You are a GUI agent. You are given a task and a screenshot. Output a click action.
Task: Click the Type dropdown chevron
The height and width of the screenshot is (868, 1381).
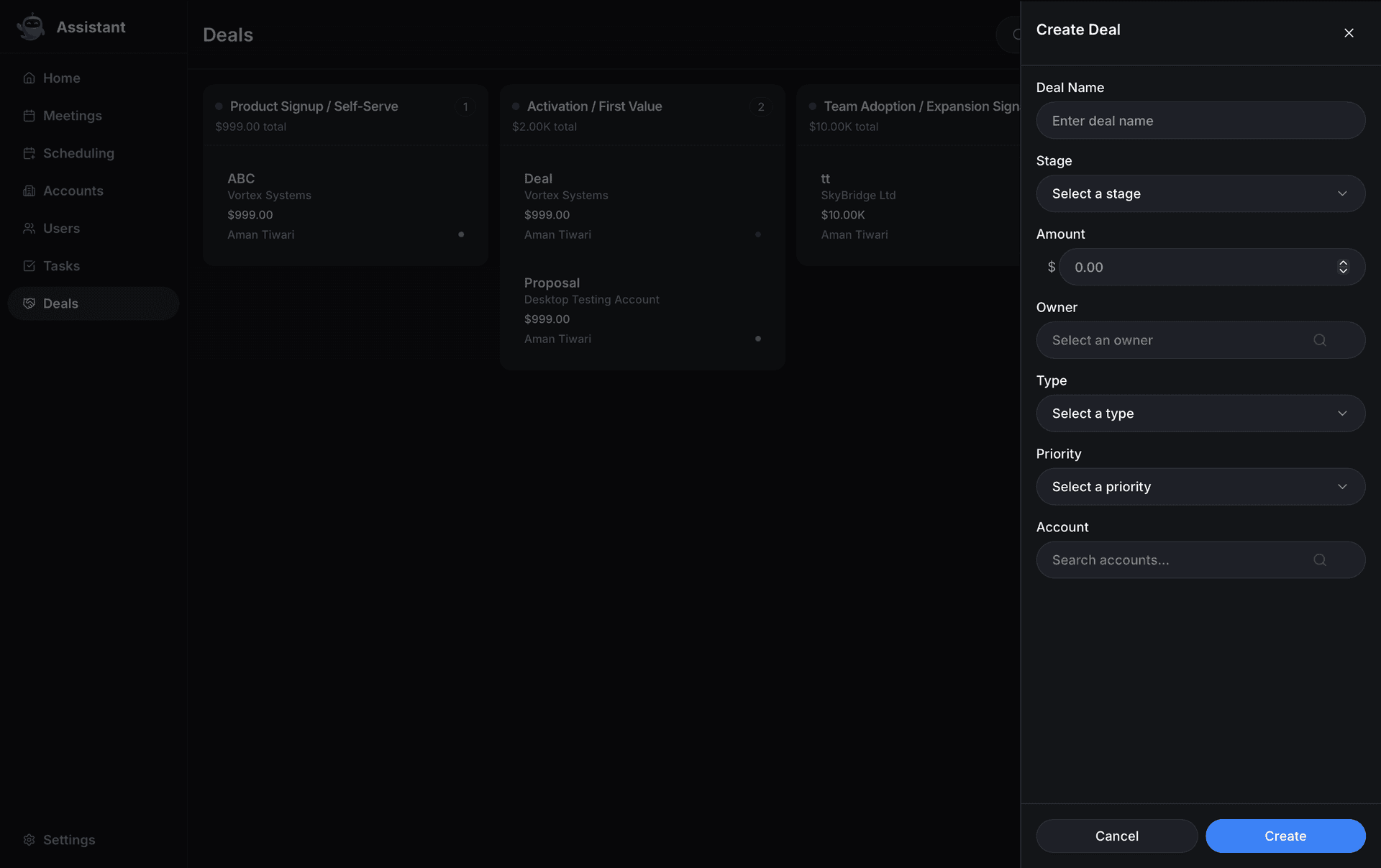(x=1342, y=414)
